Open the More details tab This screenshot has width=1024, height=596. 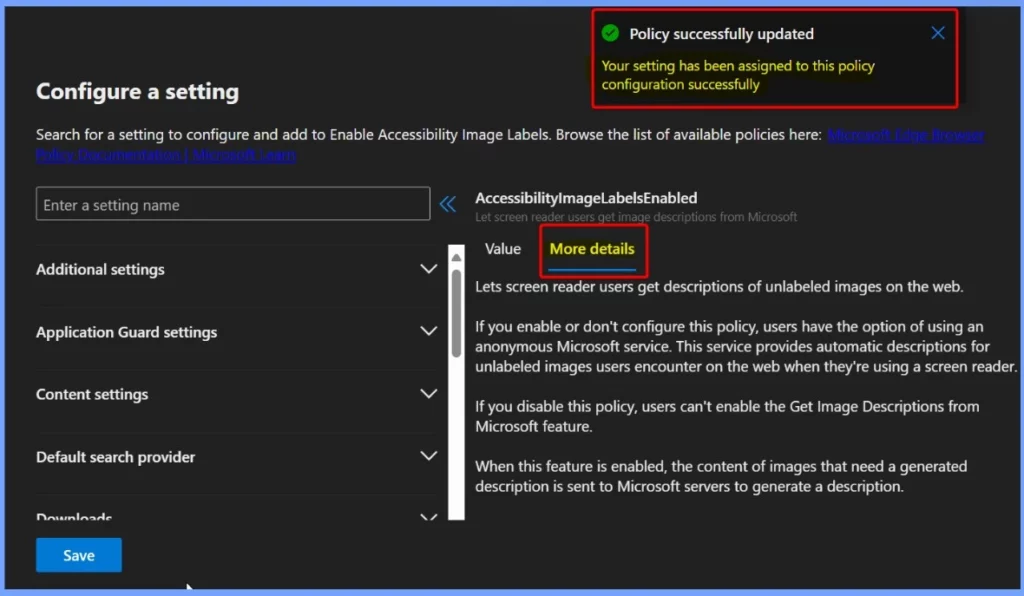click(x=592, y=249)
